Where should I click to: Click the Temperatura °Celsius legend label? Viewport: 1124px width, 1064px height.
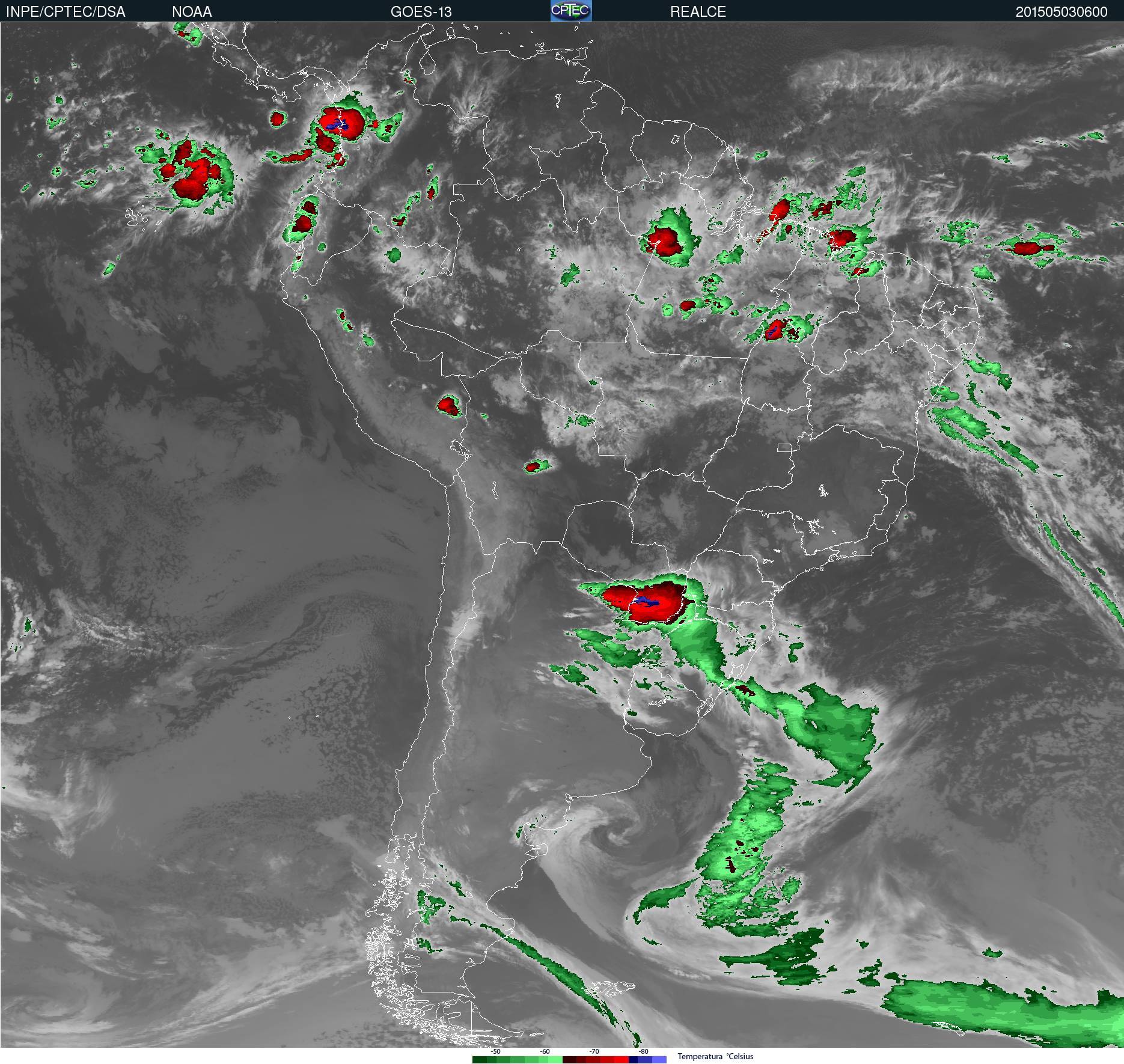point(715,1057)
